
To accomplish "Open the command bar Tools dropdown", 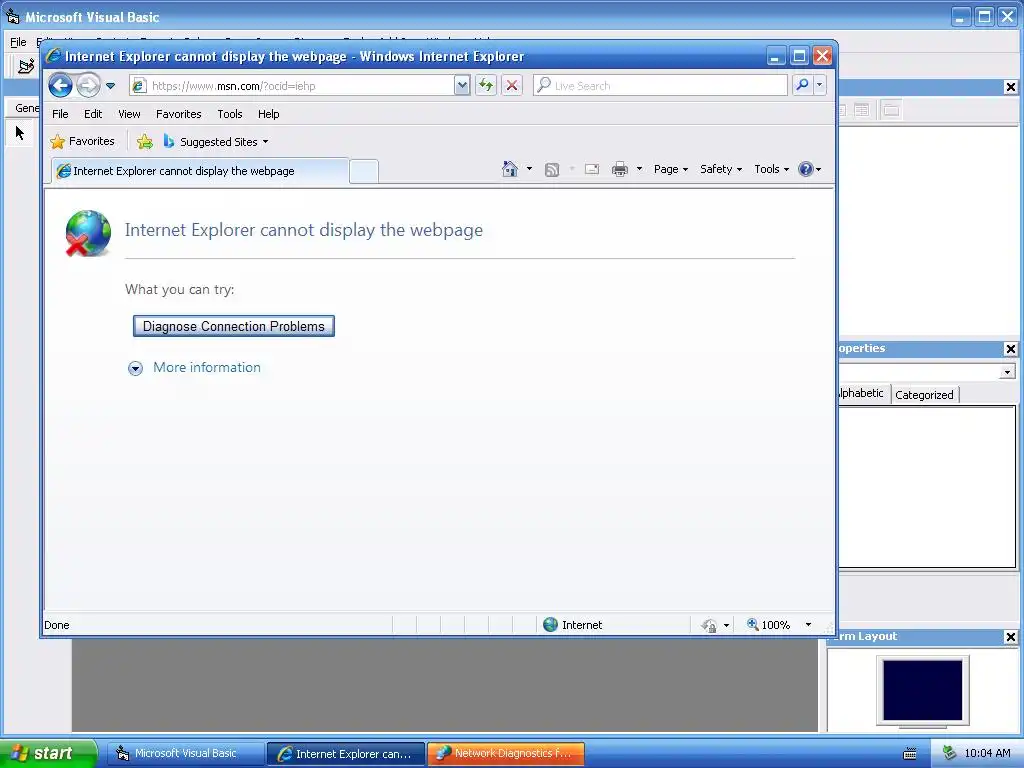I will coord(771,169).
